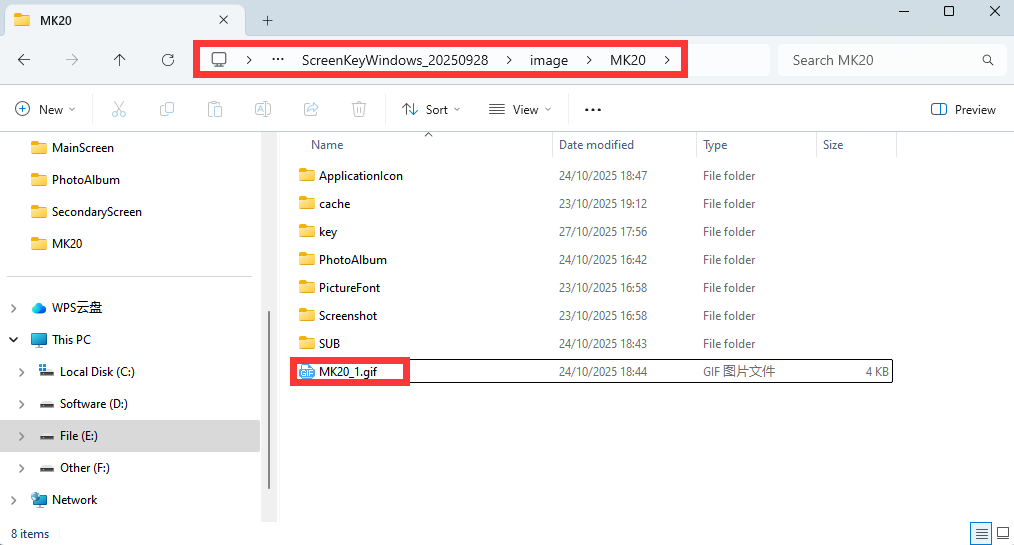1014x545 pixels.
Task: Click the Delete trash icon
Action: pyautogui.click(x=359, y=109)
